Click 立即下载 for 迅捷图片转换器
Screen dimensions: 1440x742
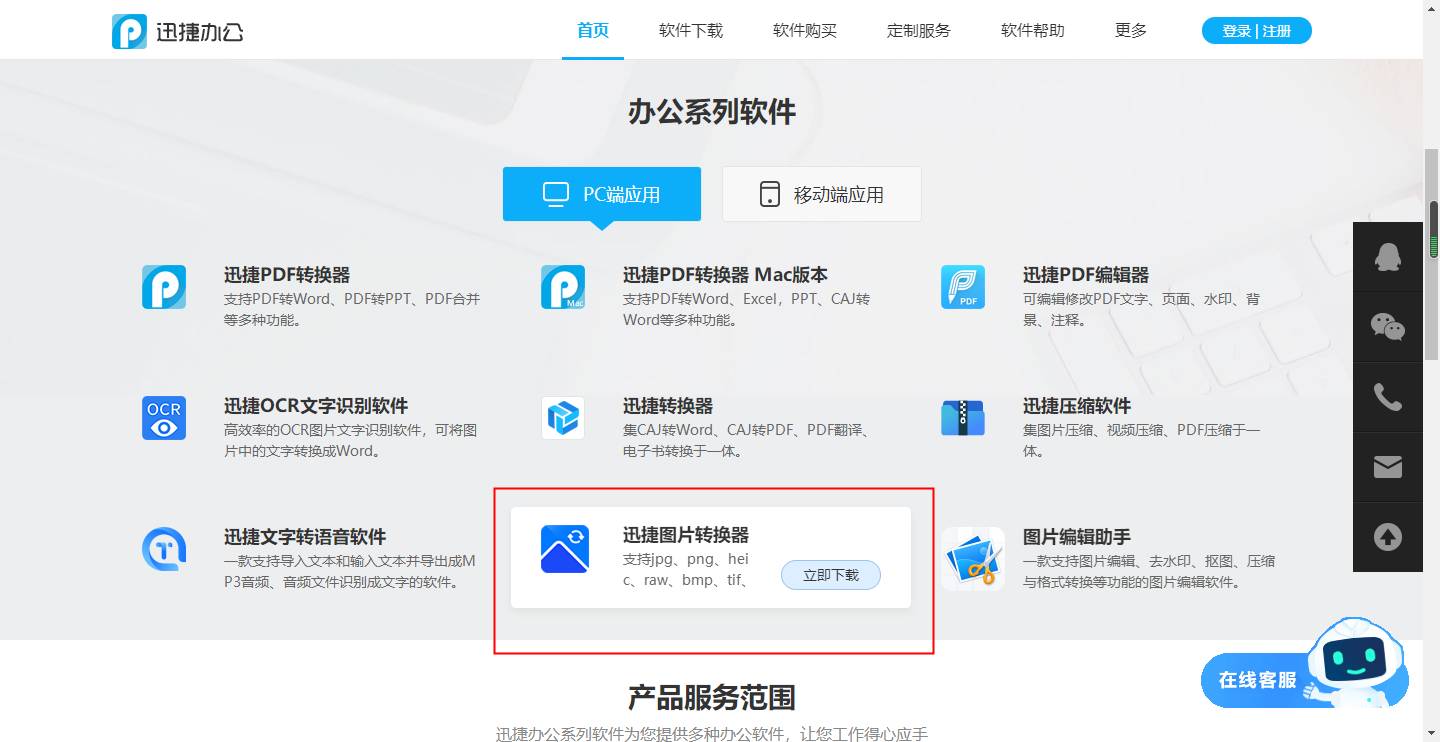[x=831, y=575]
